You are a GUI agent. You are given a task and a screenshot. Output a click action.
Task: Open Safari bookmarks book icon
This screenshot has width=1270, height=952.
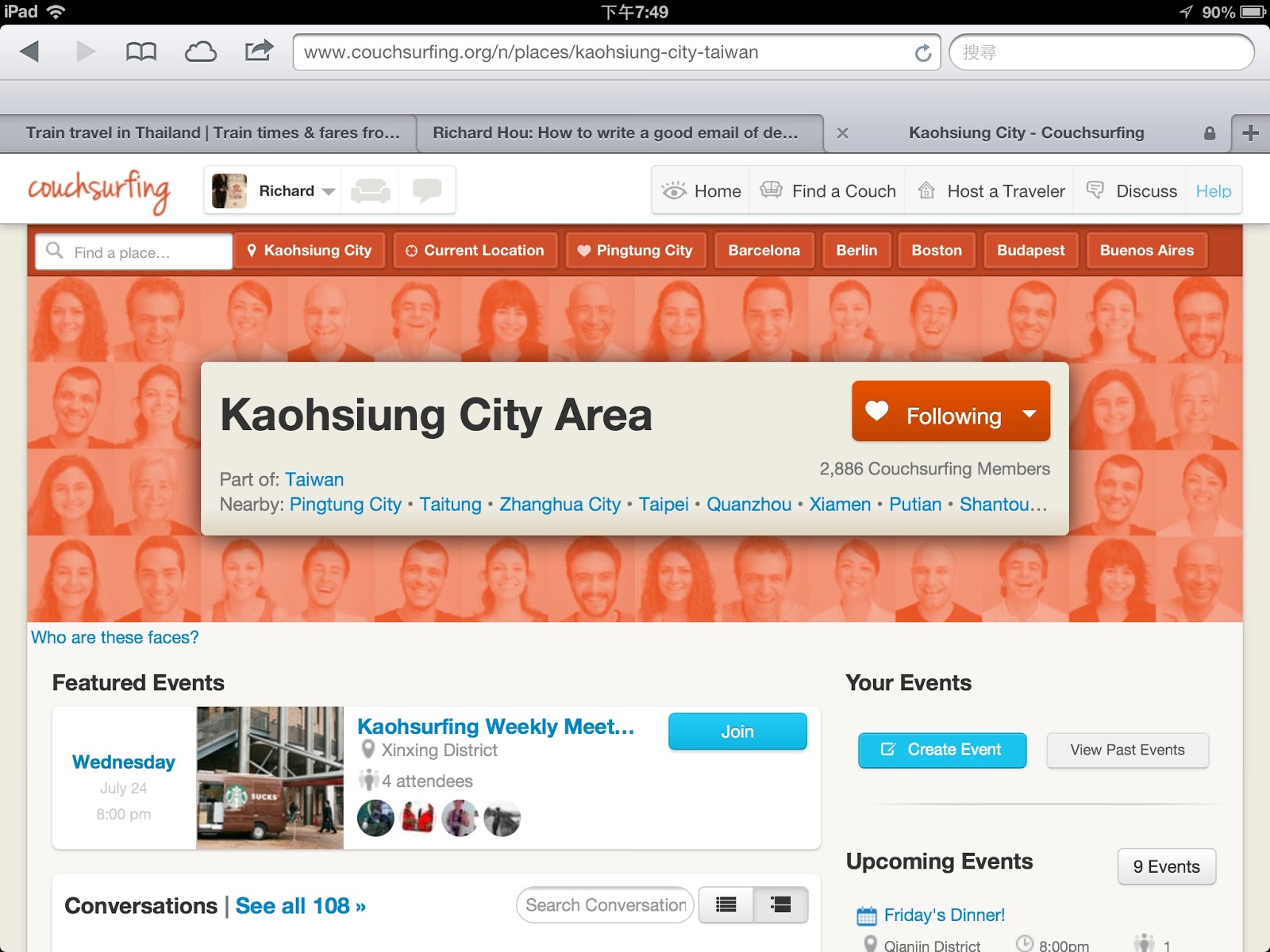click(x=140, y=51)
